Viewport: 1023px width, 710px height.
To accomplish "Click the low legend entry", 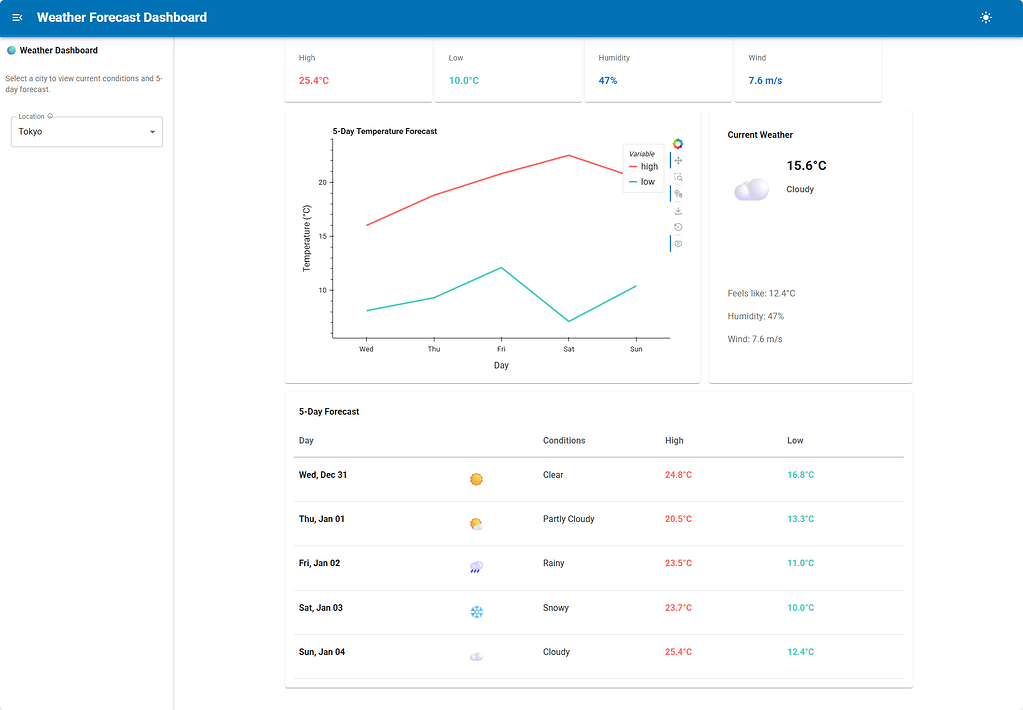I will (642, 182).
